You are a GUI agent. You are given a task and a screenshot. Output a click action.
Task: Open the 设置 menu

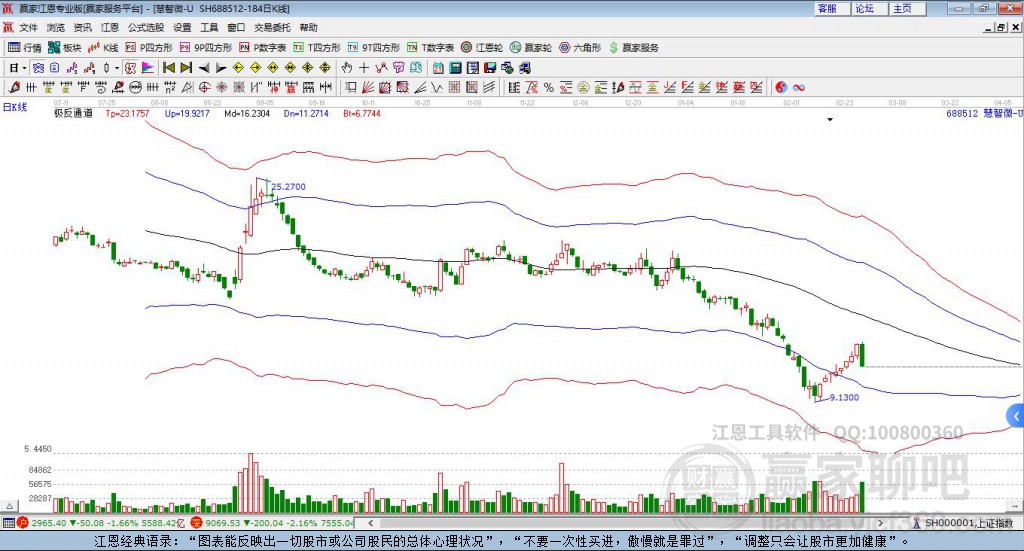(182, 27)
